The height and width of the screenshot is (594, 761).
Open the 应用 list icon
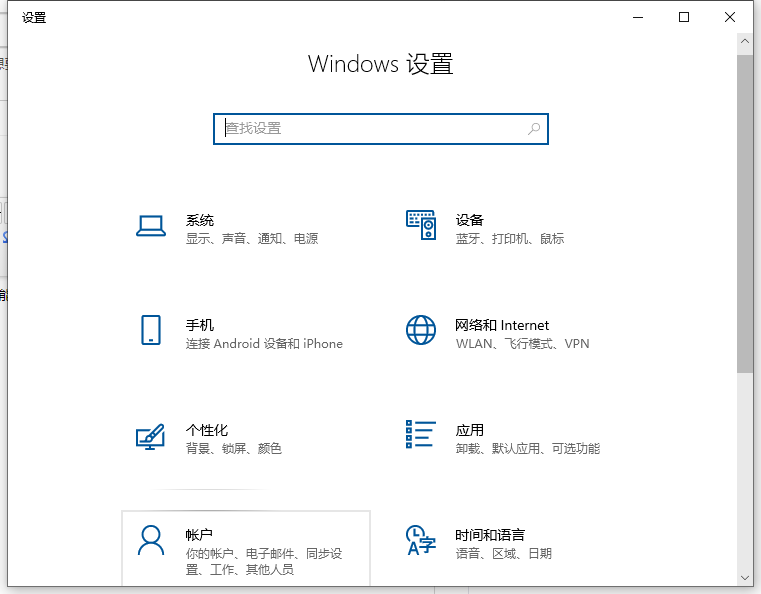click(x=421, y=434)
